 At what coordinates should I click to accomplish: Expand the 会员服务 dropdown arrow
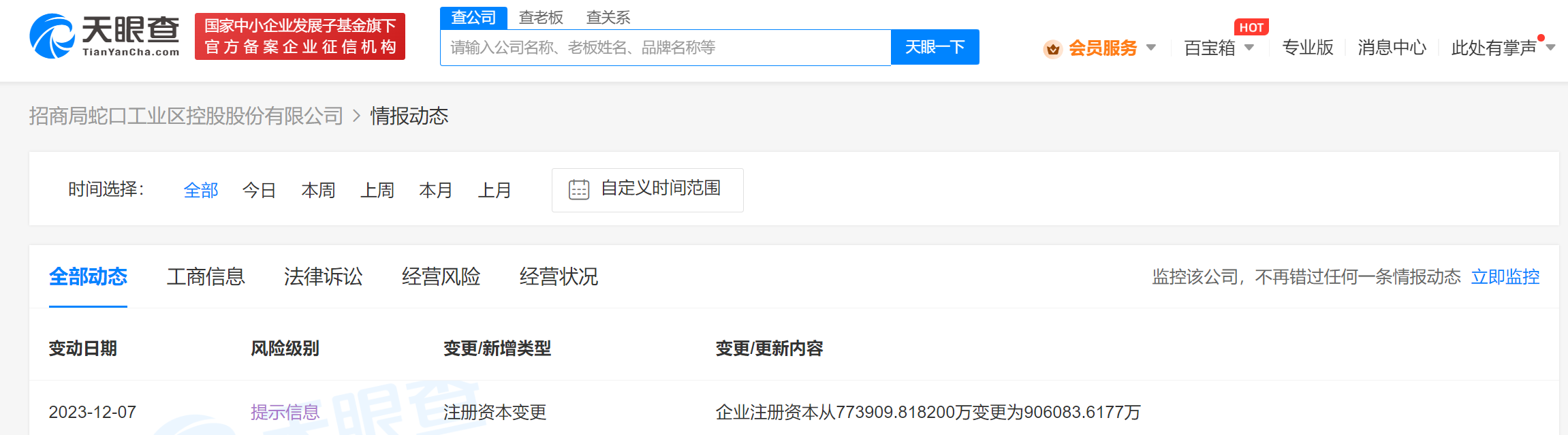click(x=1151, y=48)
